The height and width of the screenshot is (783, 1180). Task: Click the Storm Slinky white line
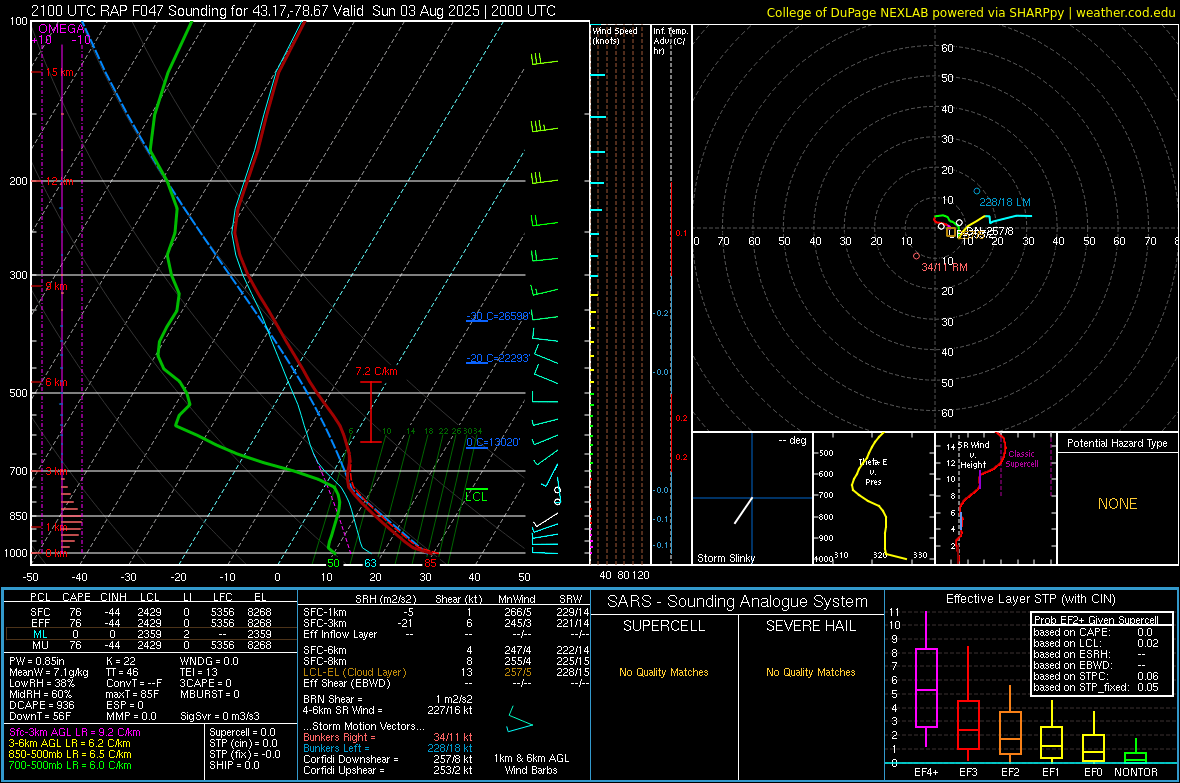743,510
